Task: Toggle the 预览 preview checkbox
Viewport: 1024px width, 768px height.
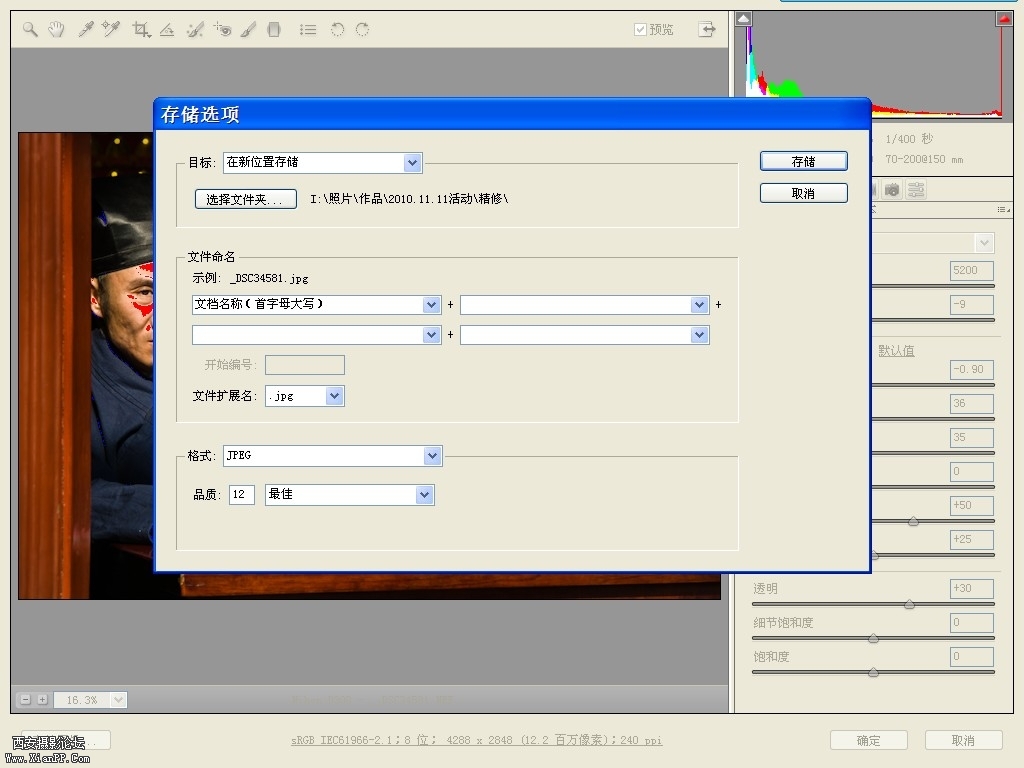Action: click(x=640, y=30)
